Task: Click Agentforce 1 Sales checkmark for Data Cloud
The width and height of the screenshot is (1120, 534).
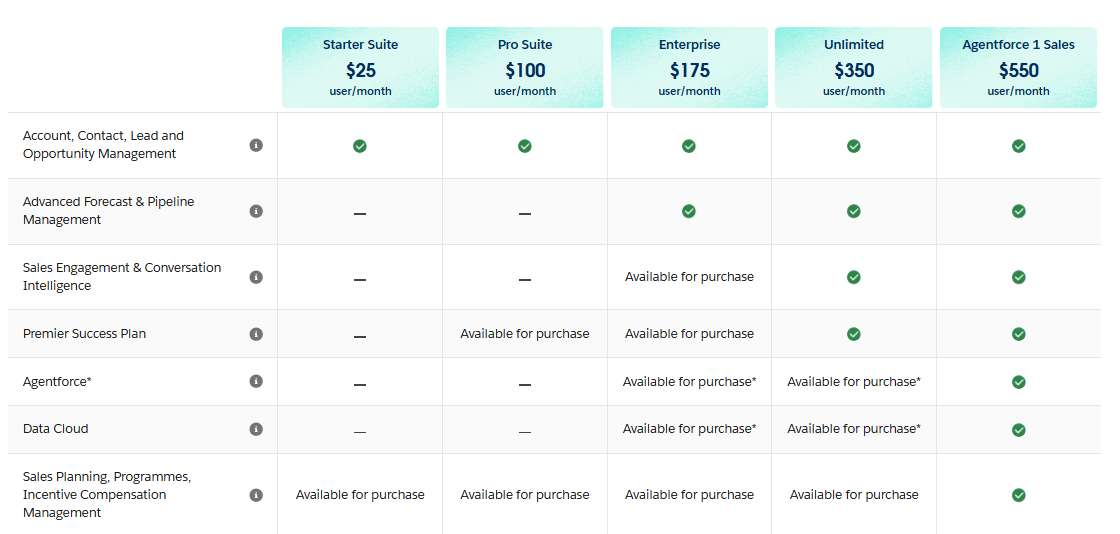Action: 1018,430
